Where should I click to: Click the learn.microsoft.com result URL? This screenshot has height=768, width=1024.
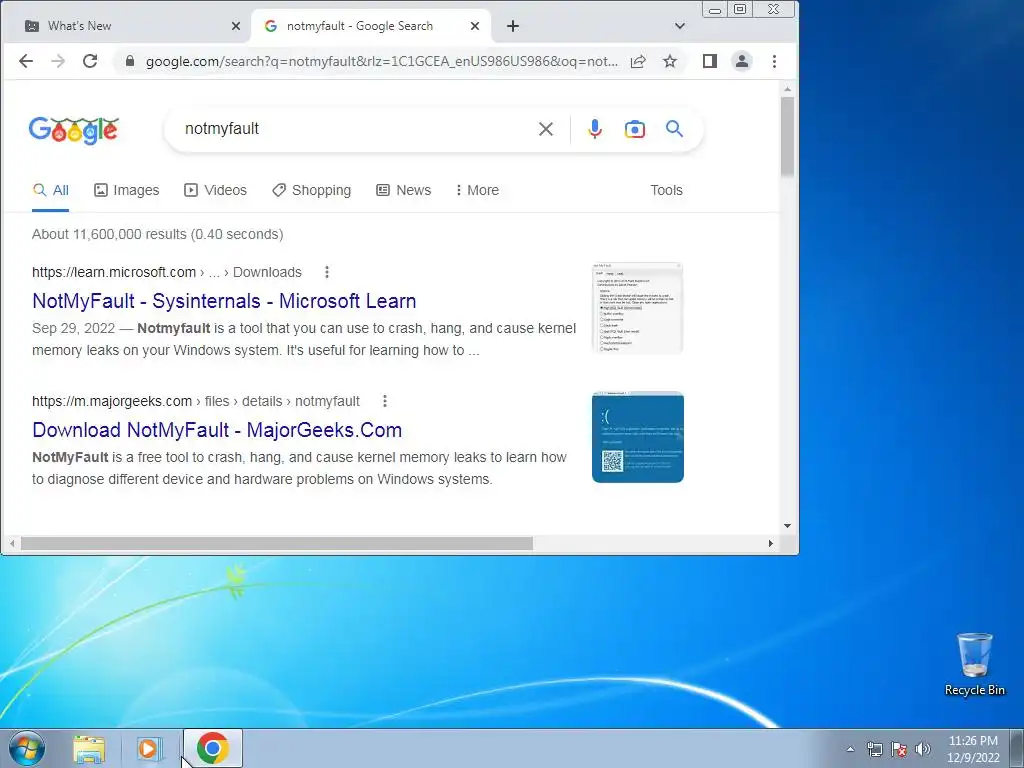[167, 272]
